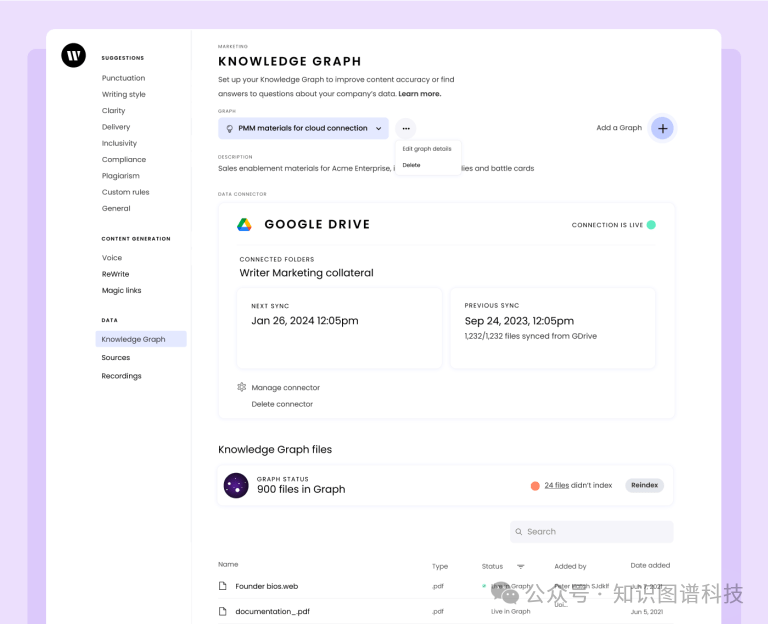Click Live in Graph status of documentation_.pdf

tap(510, 611)
